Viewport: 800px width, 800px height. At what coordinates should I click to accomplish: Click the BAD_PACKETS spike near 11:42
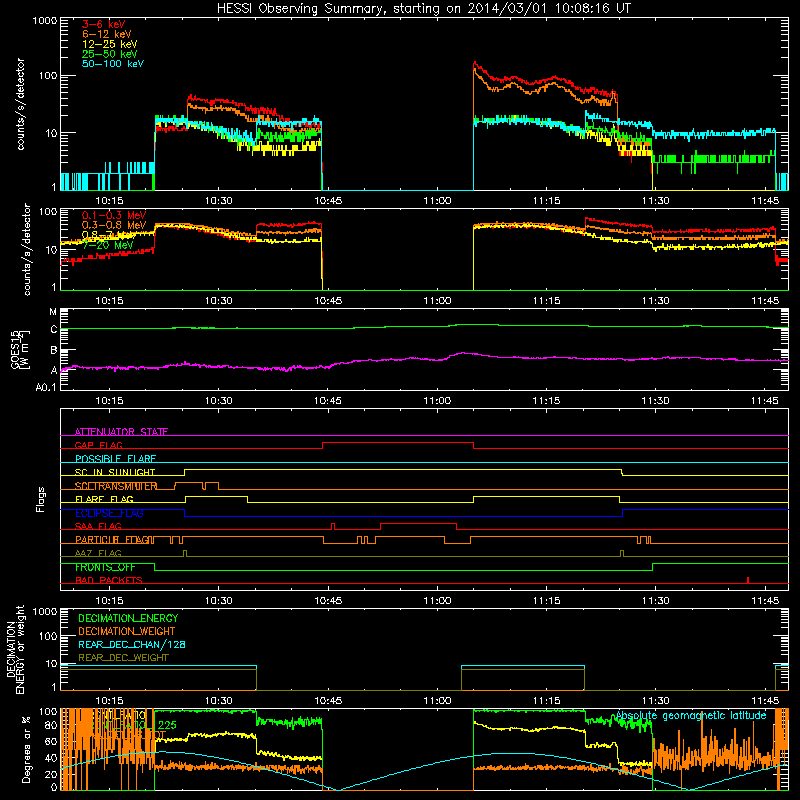click(748, 580)
